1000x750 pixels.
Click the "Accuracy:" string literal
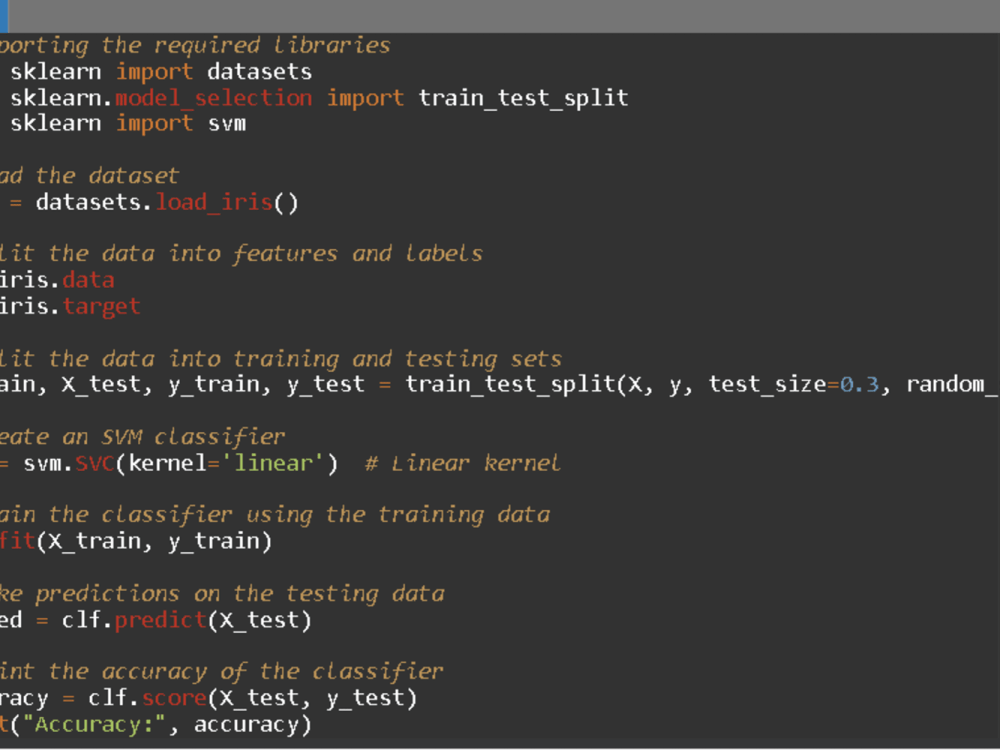tap(94, 724)
